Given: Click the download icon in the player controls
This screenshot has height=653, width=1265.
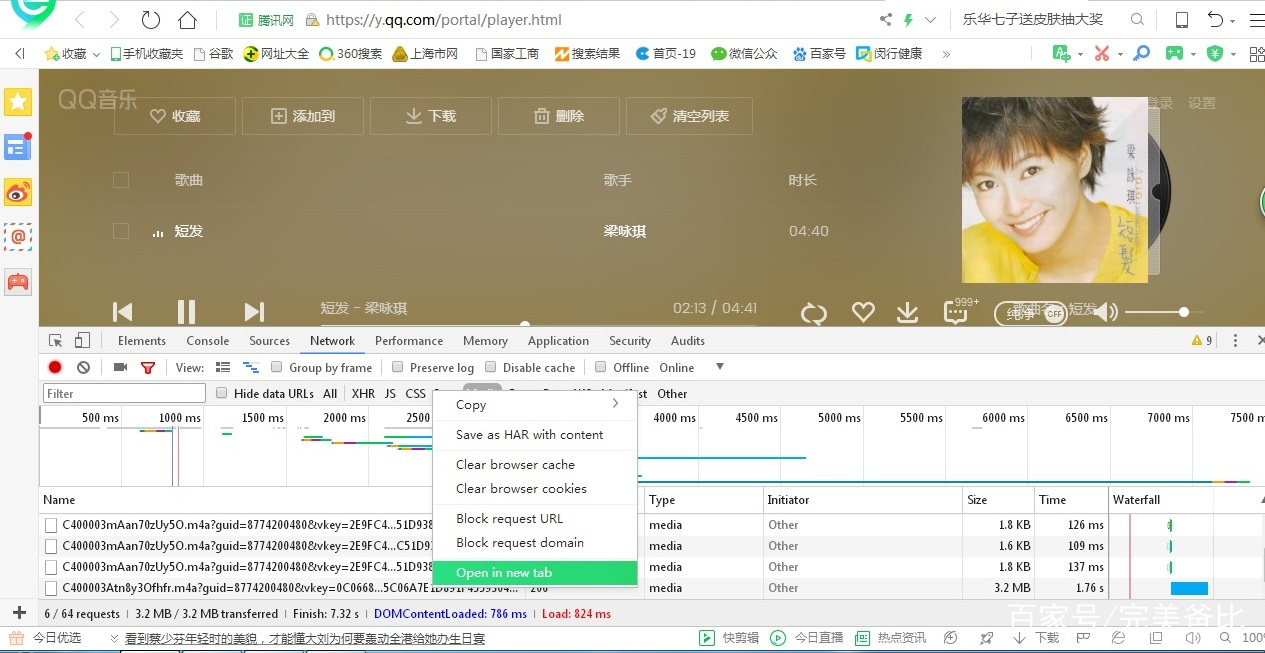Looking at the screenshot, I should [x=907, y=312].
